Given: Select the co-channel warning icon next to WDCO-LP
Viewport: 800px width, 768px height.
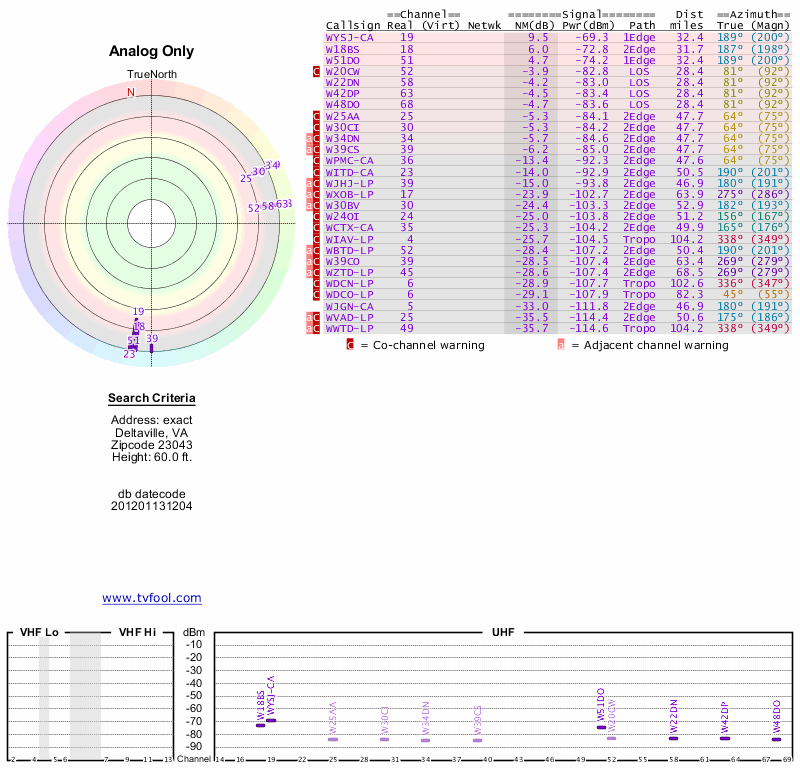Looking at the screenshot, I should coord(316,294).
